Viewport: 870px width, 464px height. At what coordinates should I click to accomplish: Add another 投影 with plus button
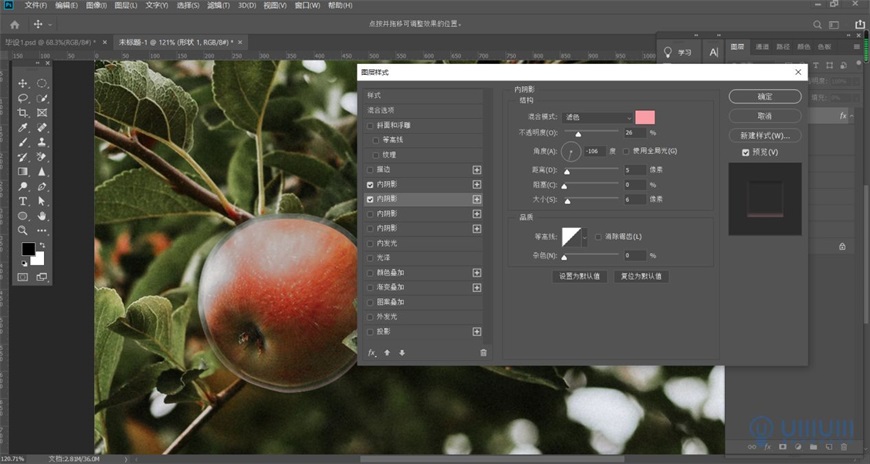coord(477,332)
